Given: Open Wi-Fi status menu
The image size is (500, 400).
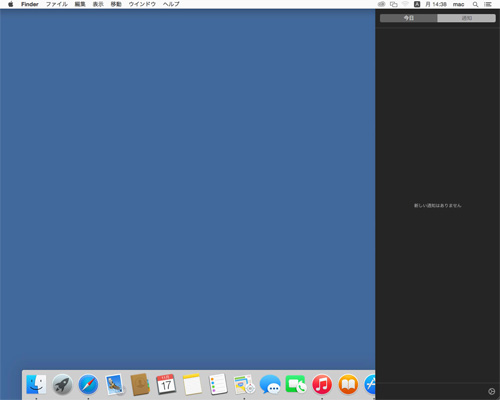Looking at the screenshot, I should (x=405, y=4).
